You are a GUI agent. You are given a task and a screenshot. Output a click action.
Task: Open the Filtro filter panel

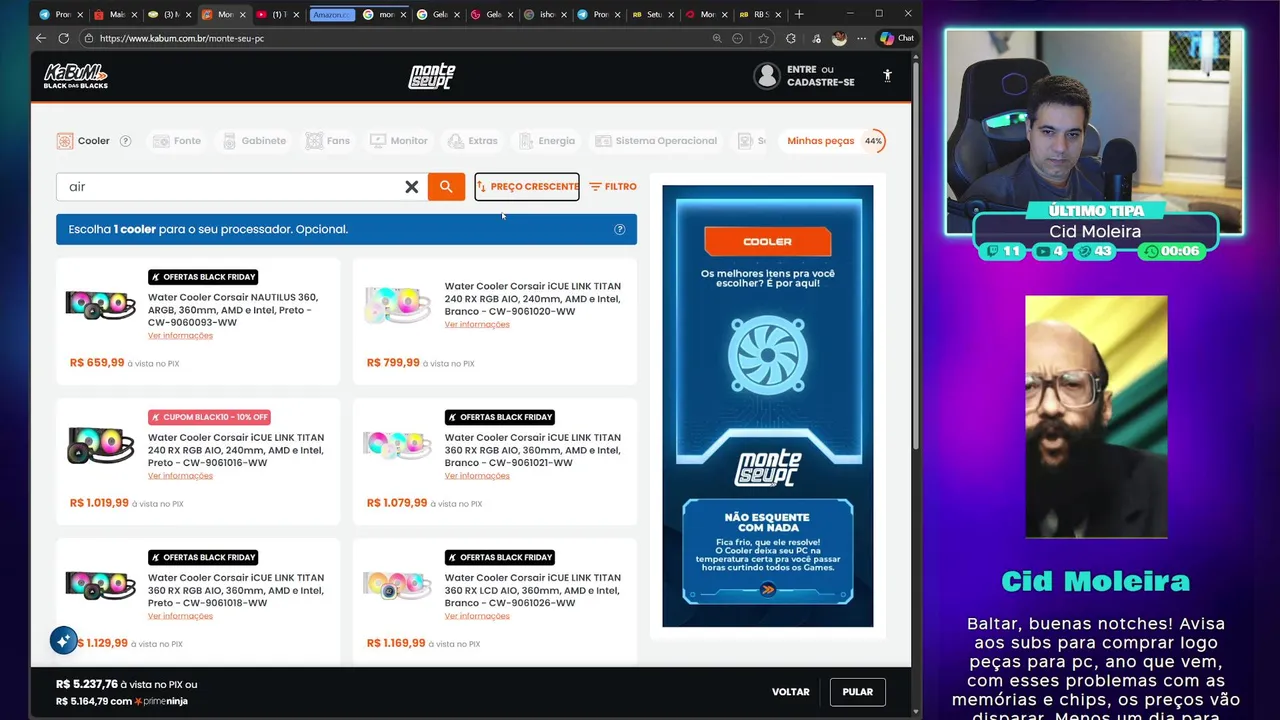[613, 187]
